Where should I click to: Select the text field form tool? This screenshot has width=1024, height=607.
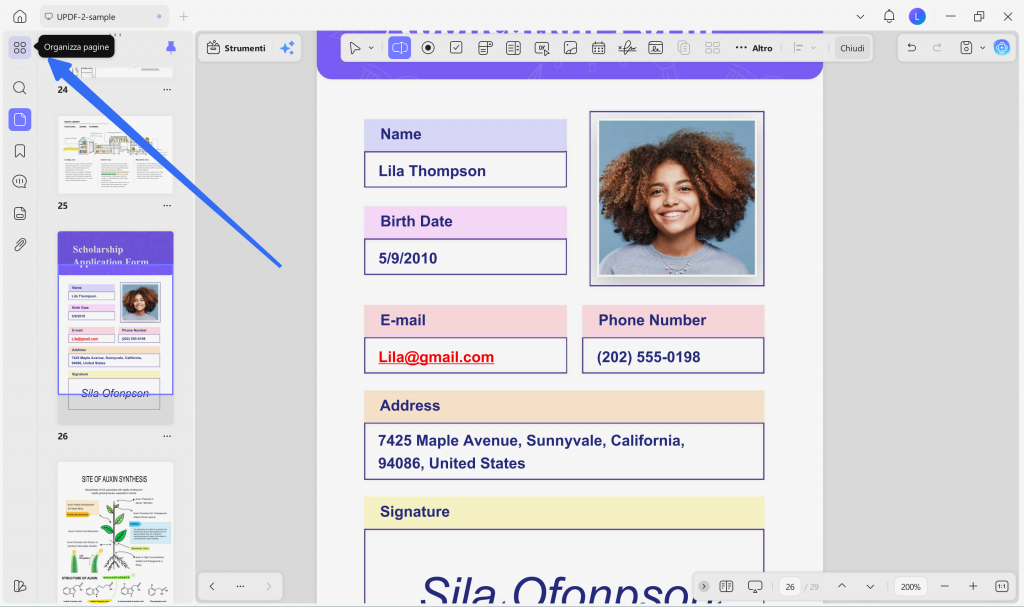coord(400,48)
